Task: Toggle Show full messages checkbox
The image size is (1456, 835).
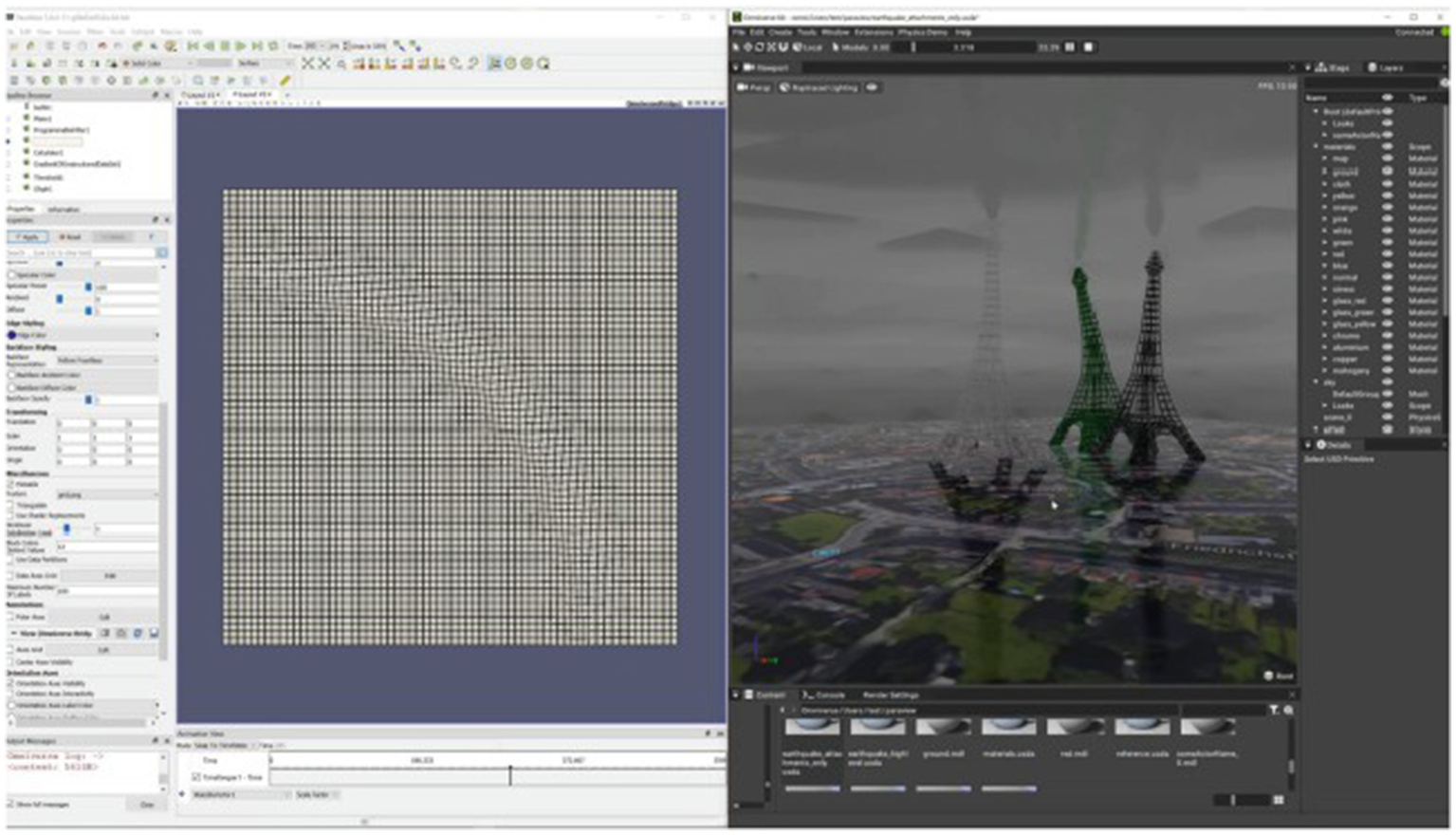Action: point(11,804)
